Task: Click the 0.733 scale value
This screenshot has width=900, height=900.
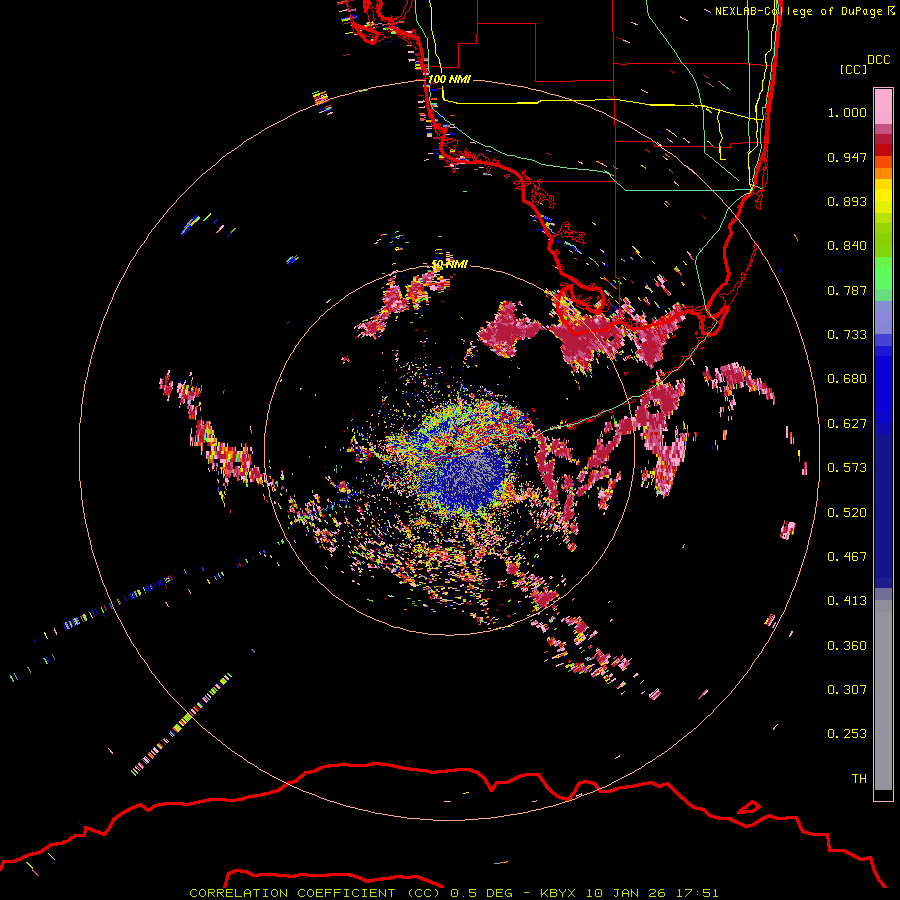Action: pyautogui.click(x=847, y=335)
